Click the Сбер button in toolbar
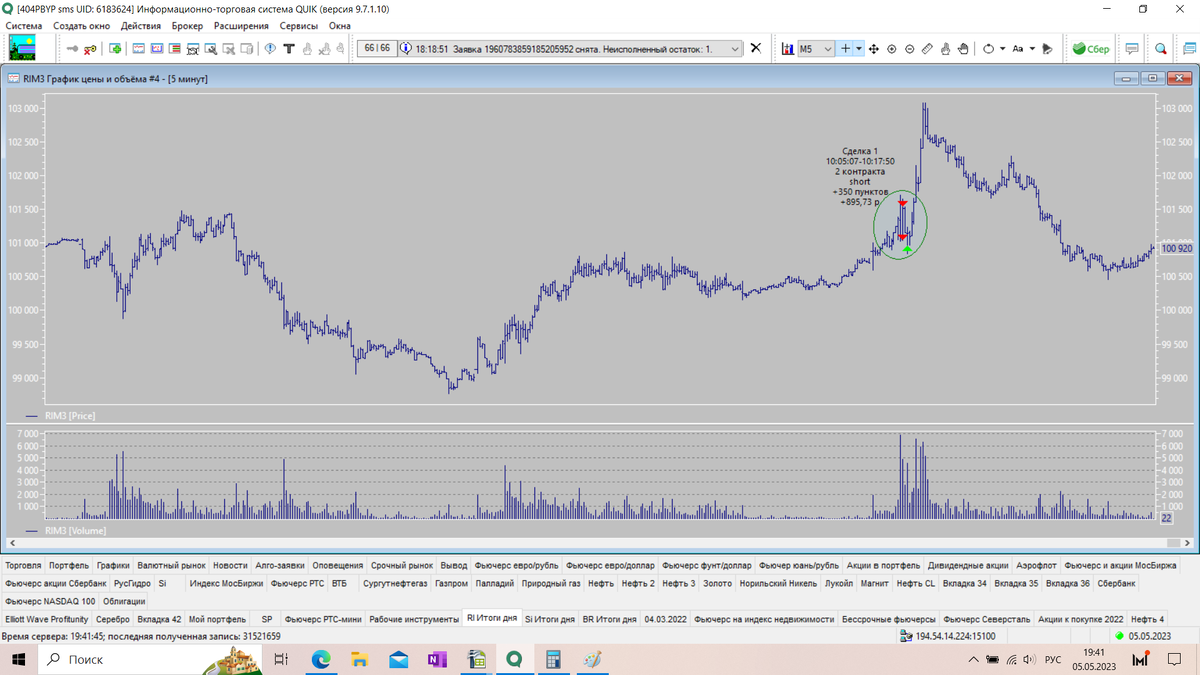1200x675 pixels. [x=1090, y=48]
